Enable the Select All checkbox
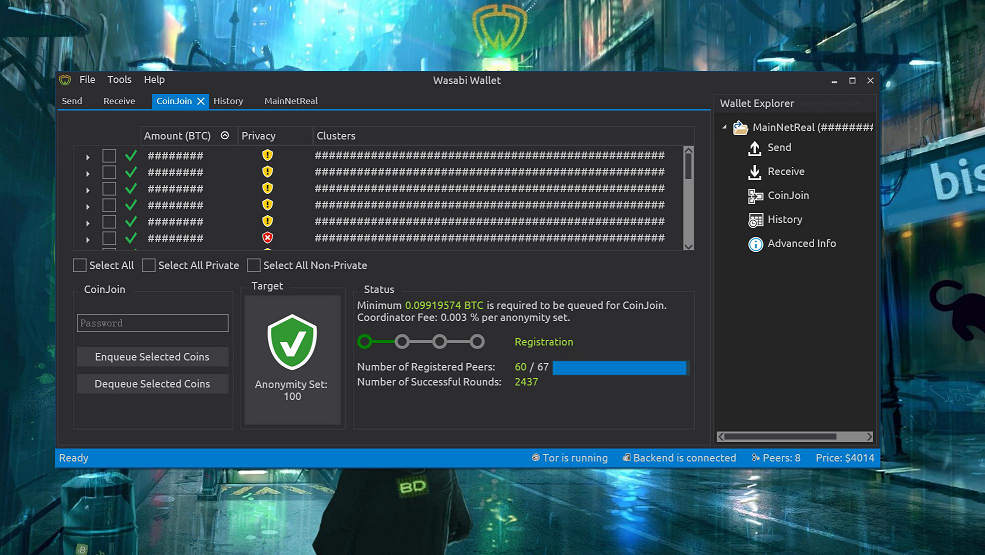 [80, 265]
